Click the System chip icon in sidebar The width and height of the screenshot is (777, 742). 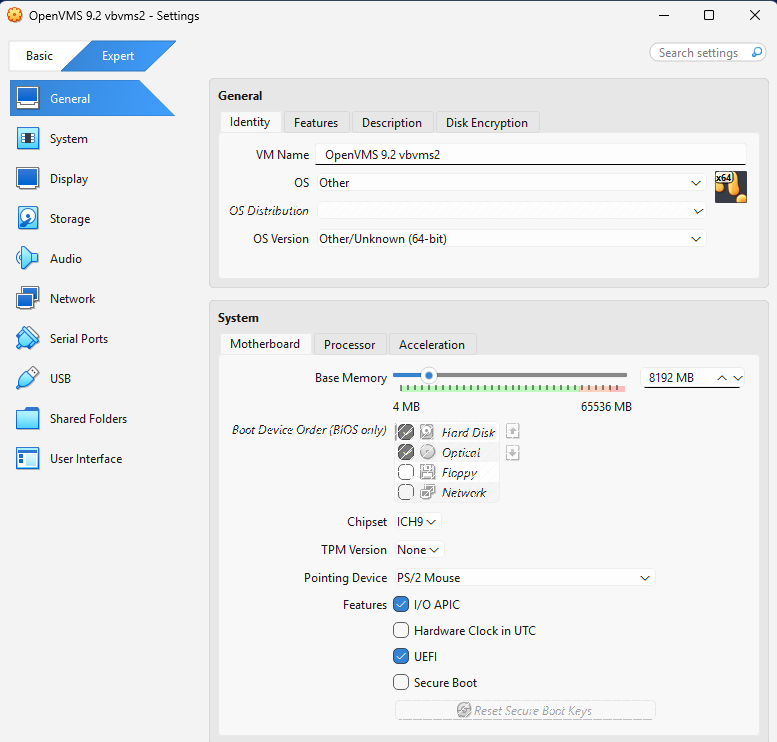tap(27, 138)
